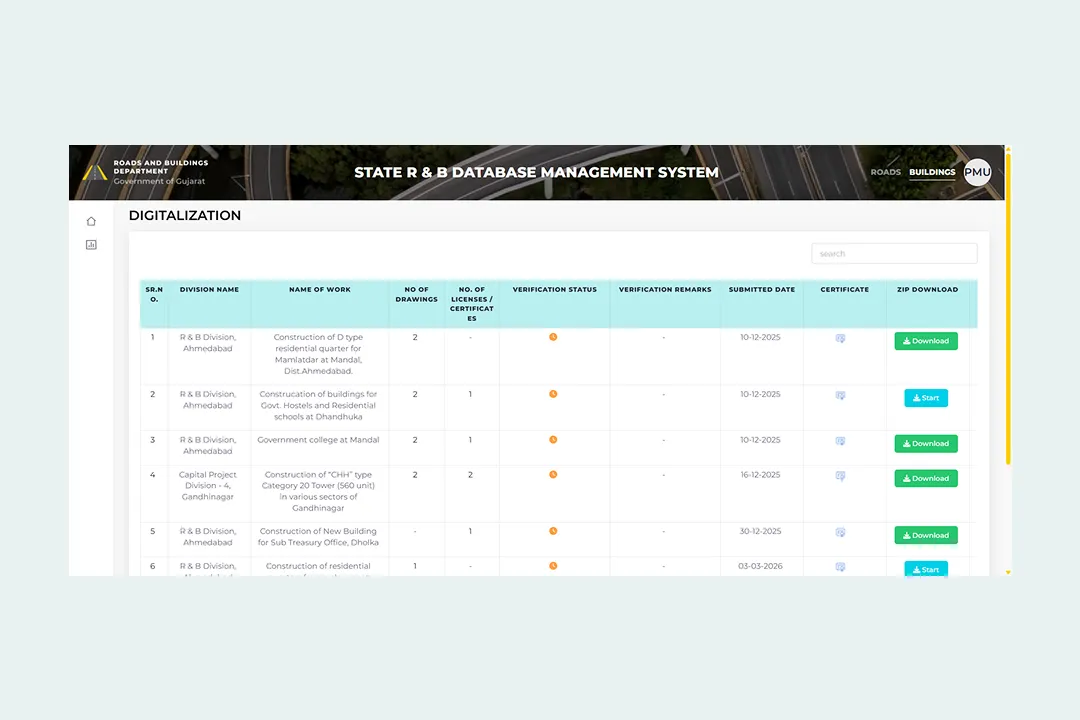The height and width of the screenshot is (720, 1080).
Task: Click the certificate icon for Sub Treasury Office, Dholka
Action: point(840,533)
